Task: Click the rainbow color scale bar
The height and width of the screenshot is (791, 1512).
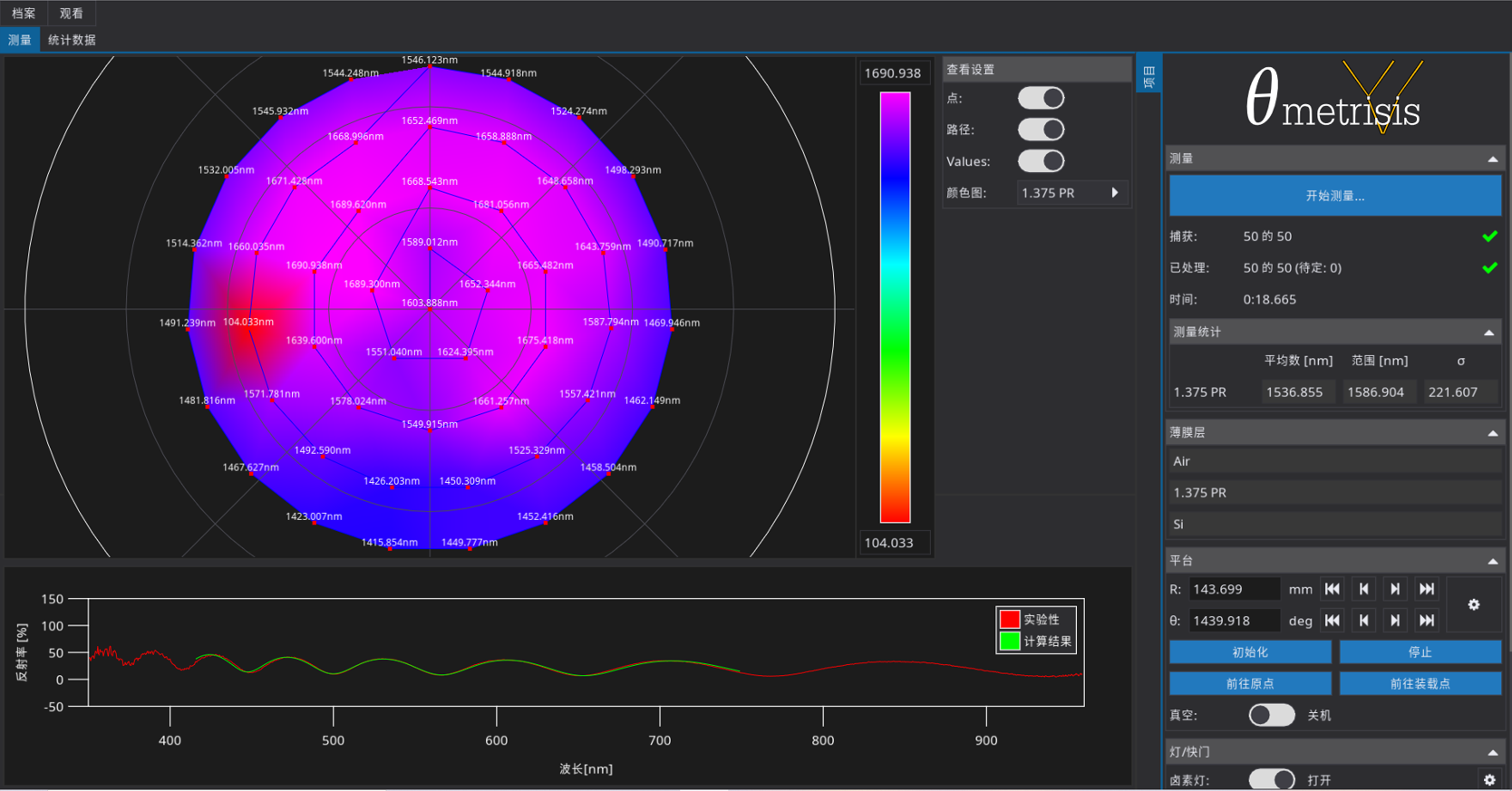Action: click(895, 307)
